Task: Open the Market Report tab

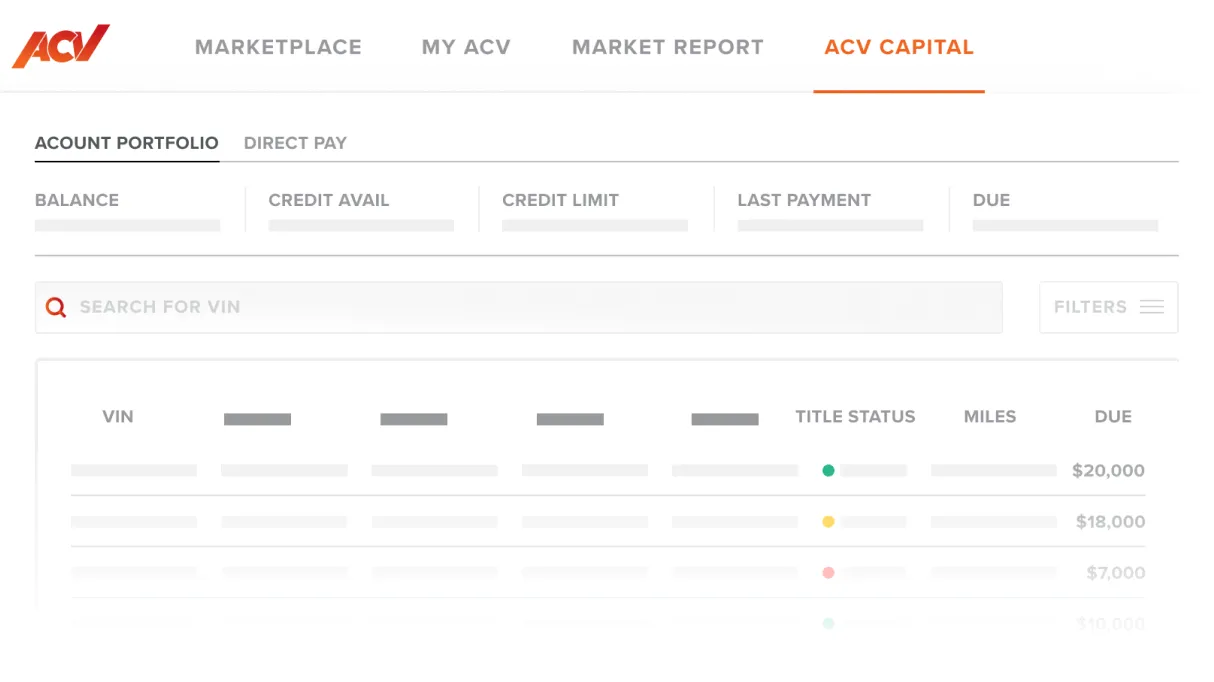Action: 667,47
